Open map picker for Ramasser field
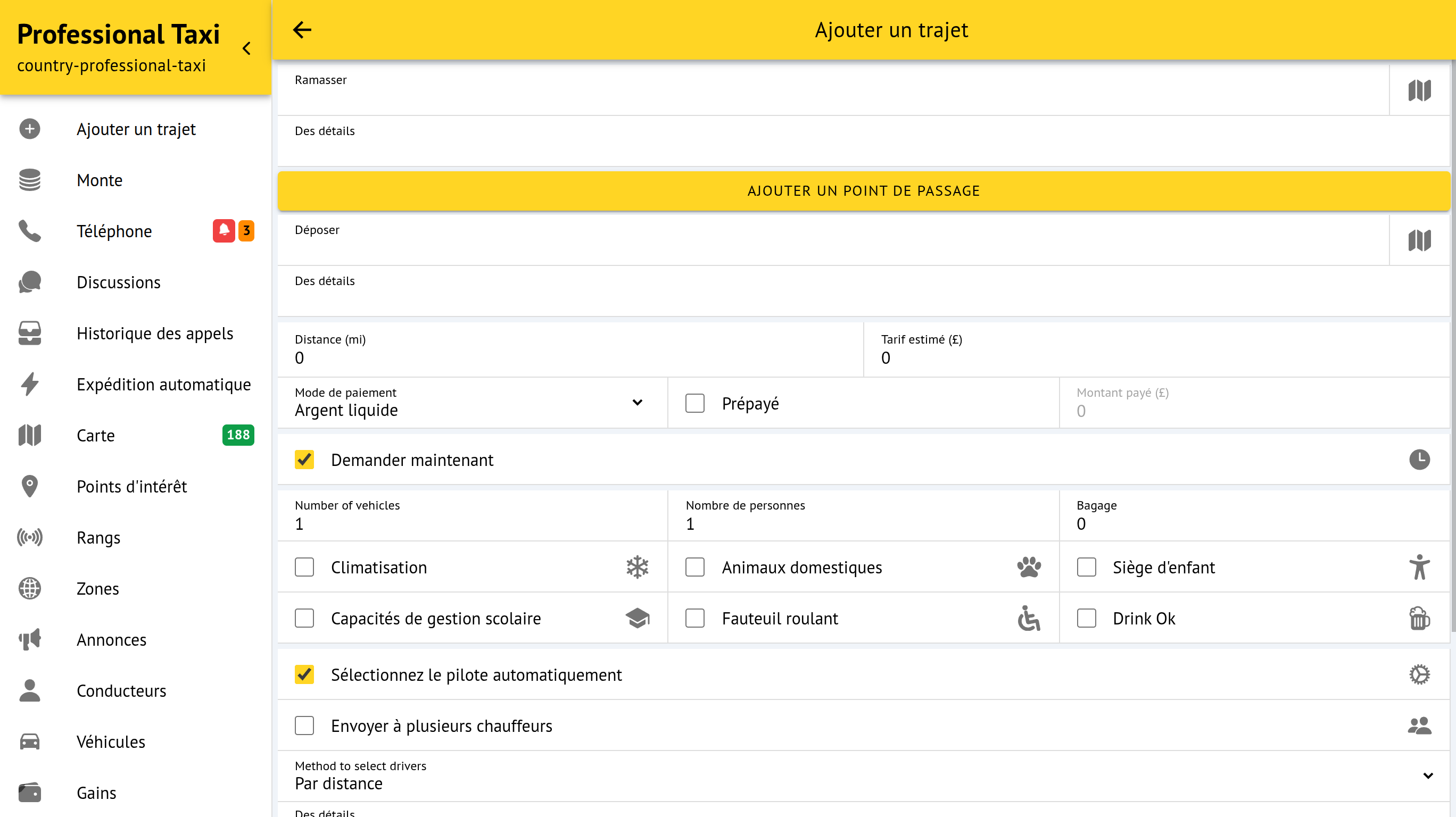 coord(1419,90)
